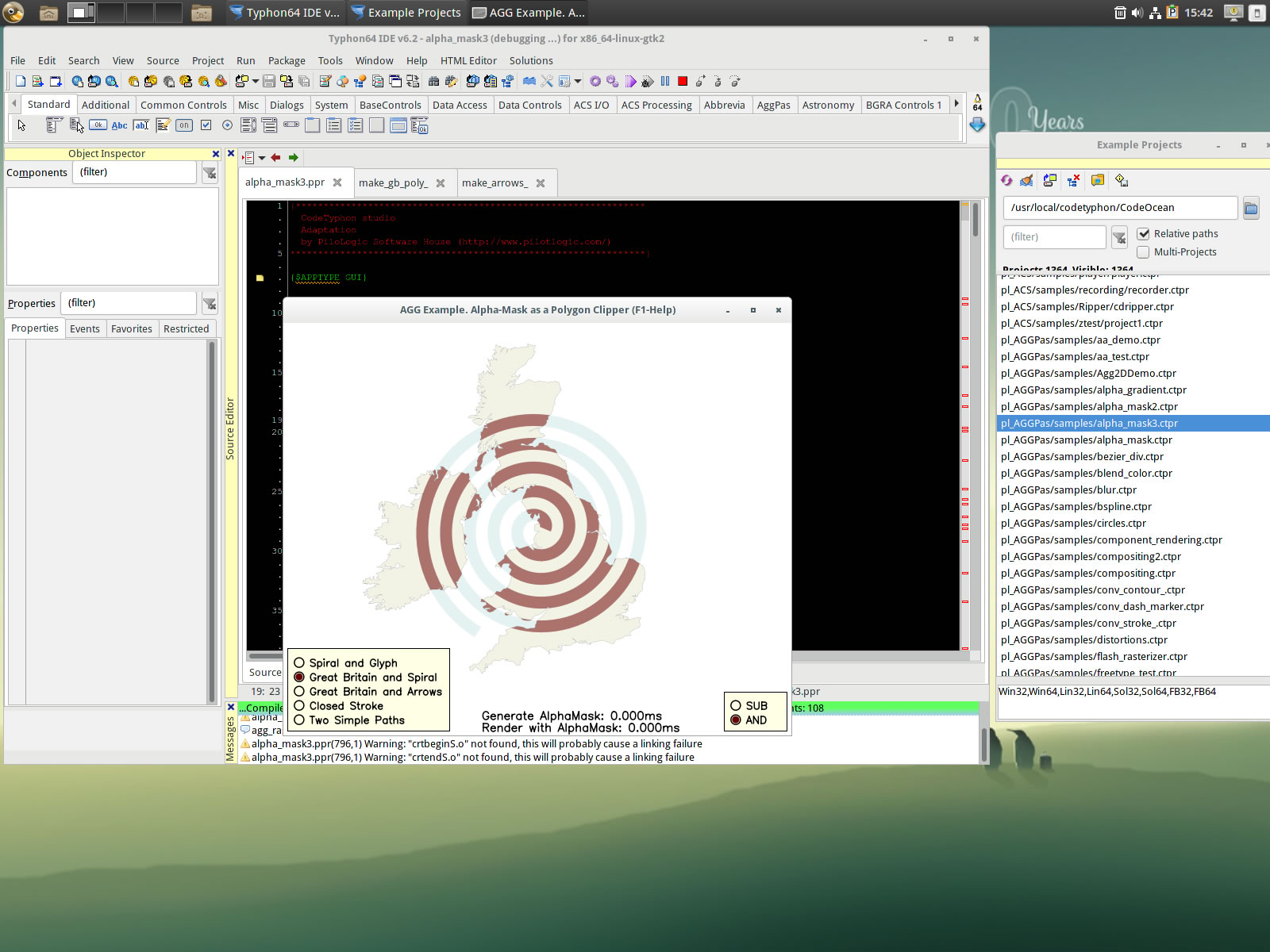1270x952 pixels.
Task: Click the Properties filter input field
Action: [x=129, y=303]
